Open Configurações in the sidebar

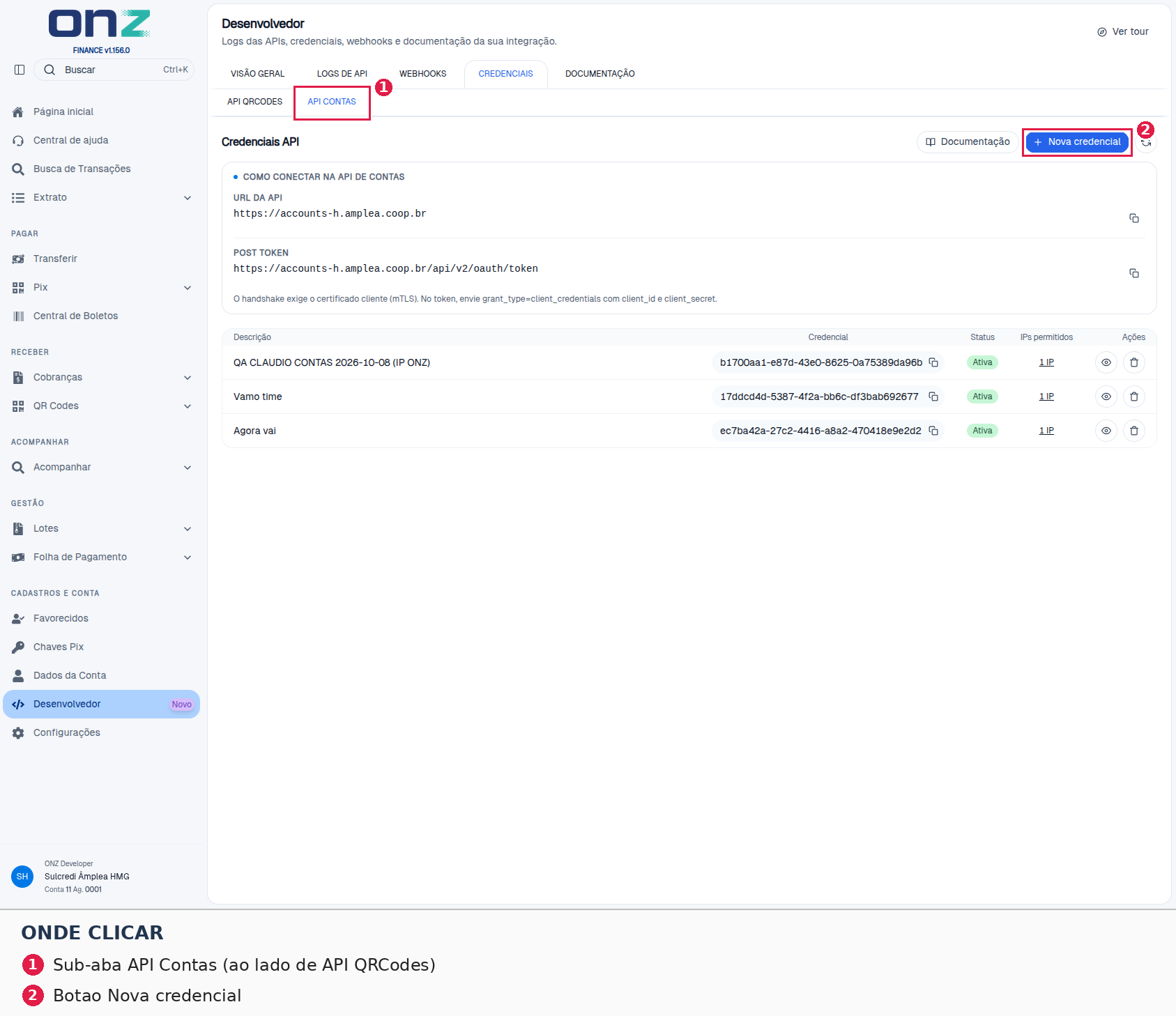pyautogui.click(x=101, y=732)
